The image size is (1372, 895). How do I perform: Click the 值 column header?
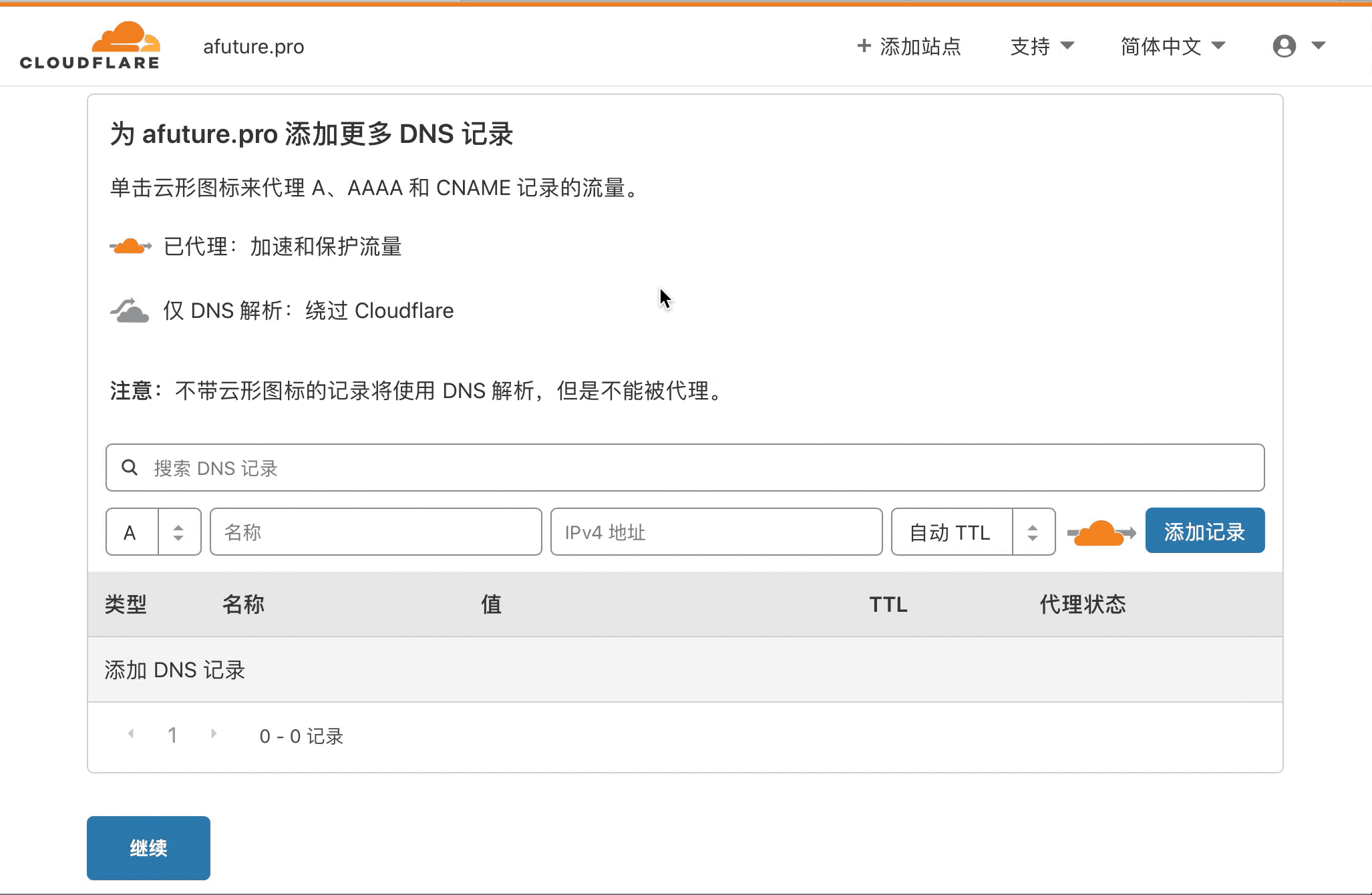point(491,604)
